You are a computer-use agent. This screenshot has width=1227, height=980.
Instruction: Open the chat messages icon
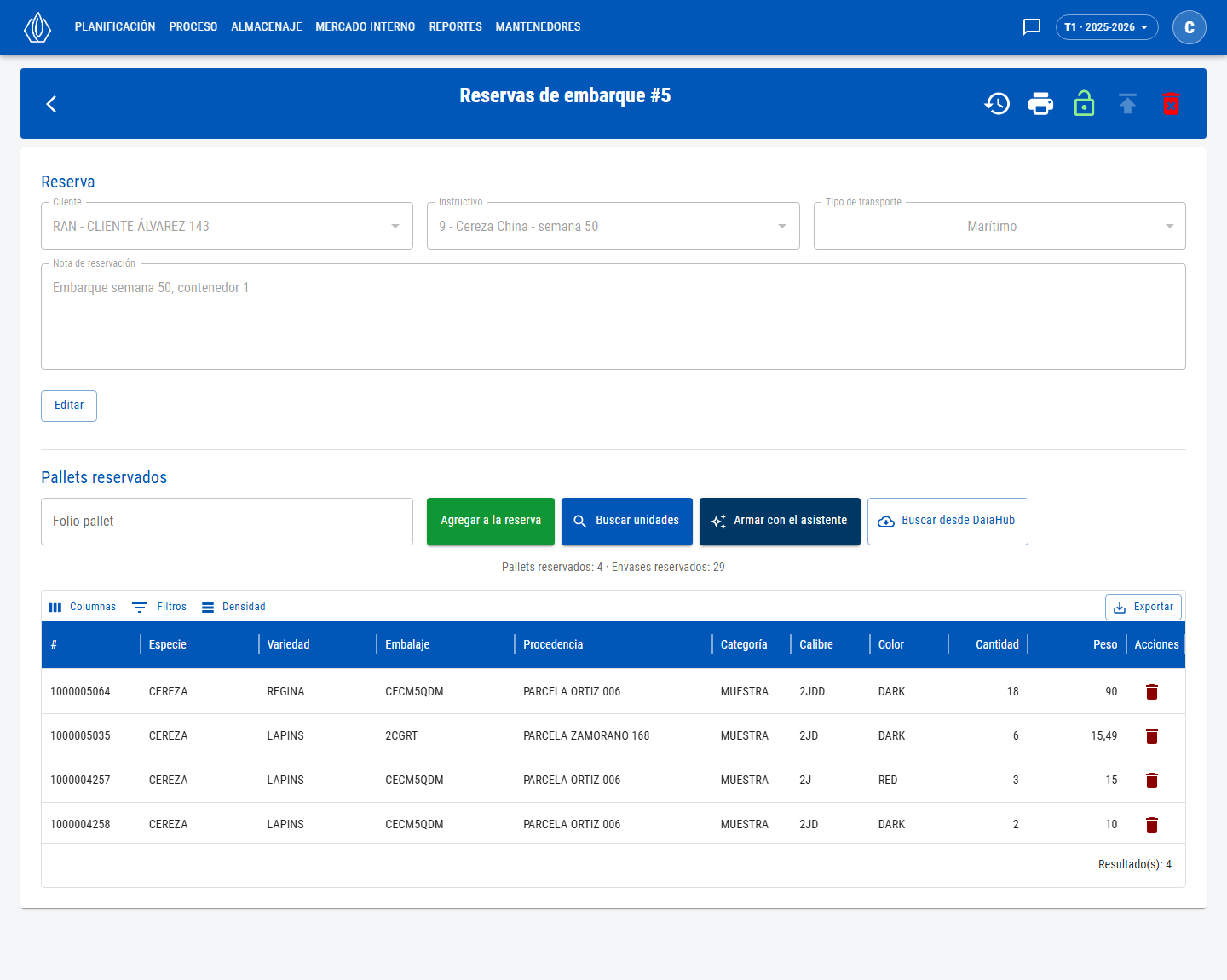pos(1032,27)
